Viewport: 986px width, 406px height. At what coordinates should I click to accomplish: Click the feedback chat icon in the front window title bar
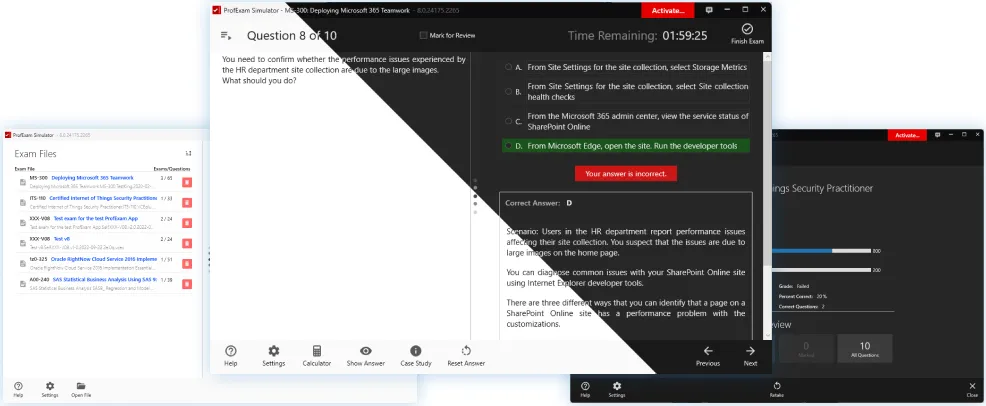(709, 10)
